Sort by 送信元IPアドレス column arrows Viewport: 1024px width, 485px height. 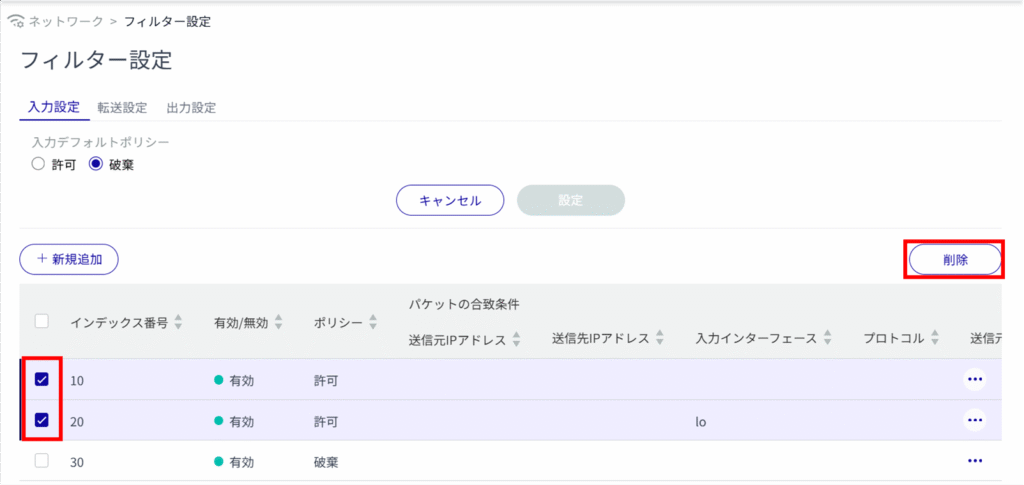[x=517, y=339]
